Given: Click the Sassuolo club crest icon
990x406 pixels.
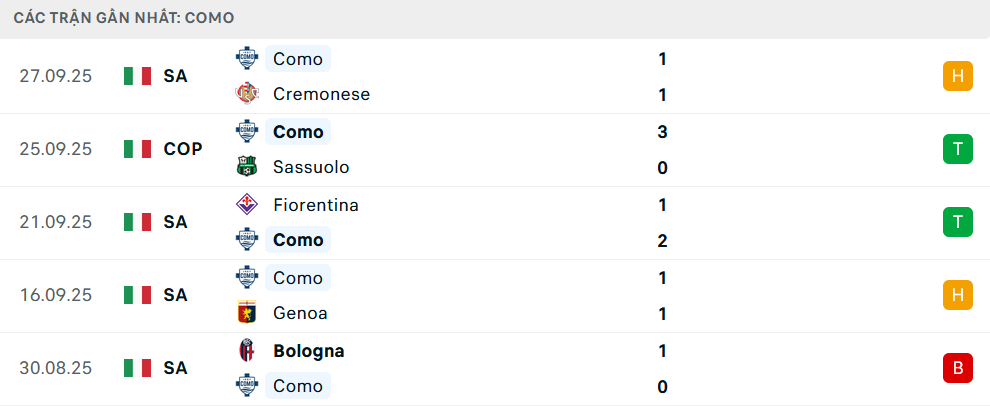Looking at the screenshot, I should 246,167.
